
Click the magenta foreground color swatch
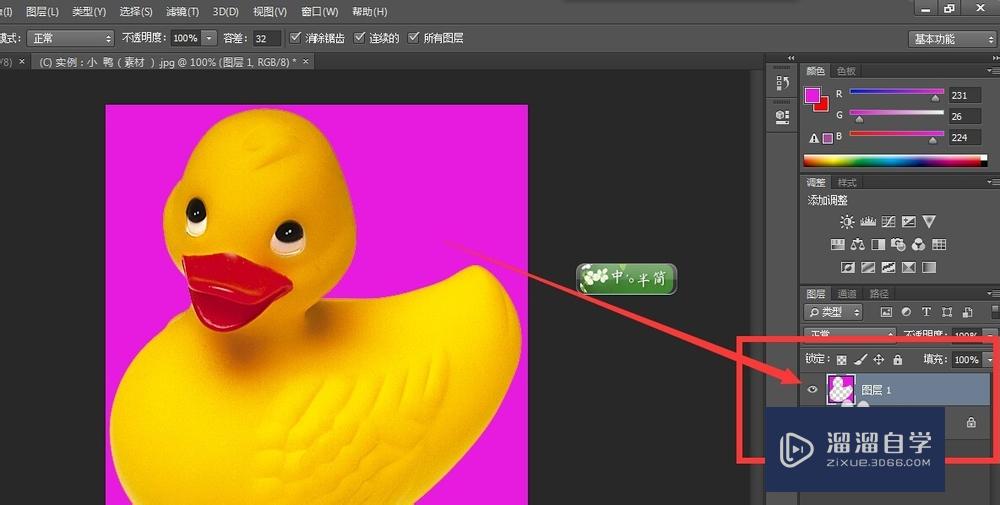pos(812,95)
